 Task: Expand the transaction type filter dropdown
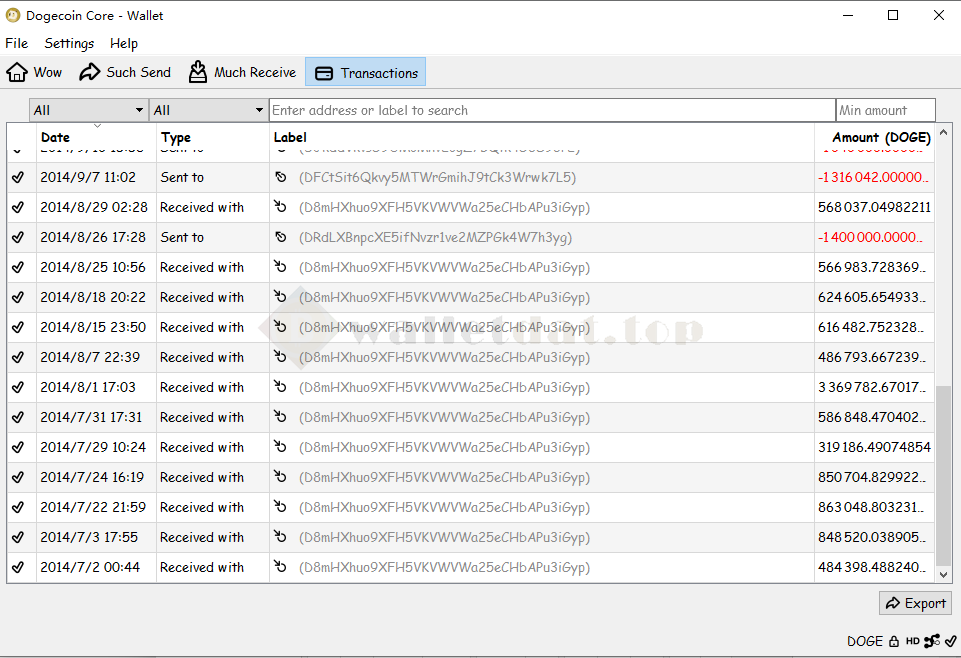(x=208, y=110)
